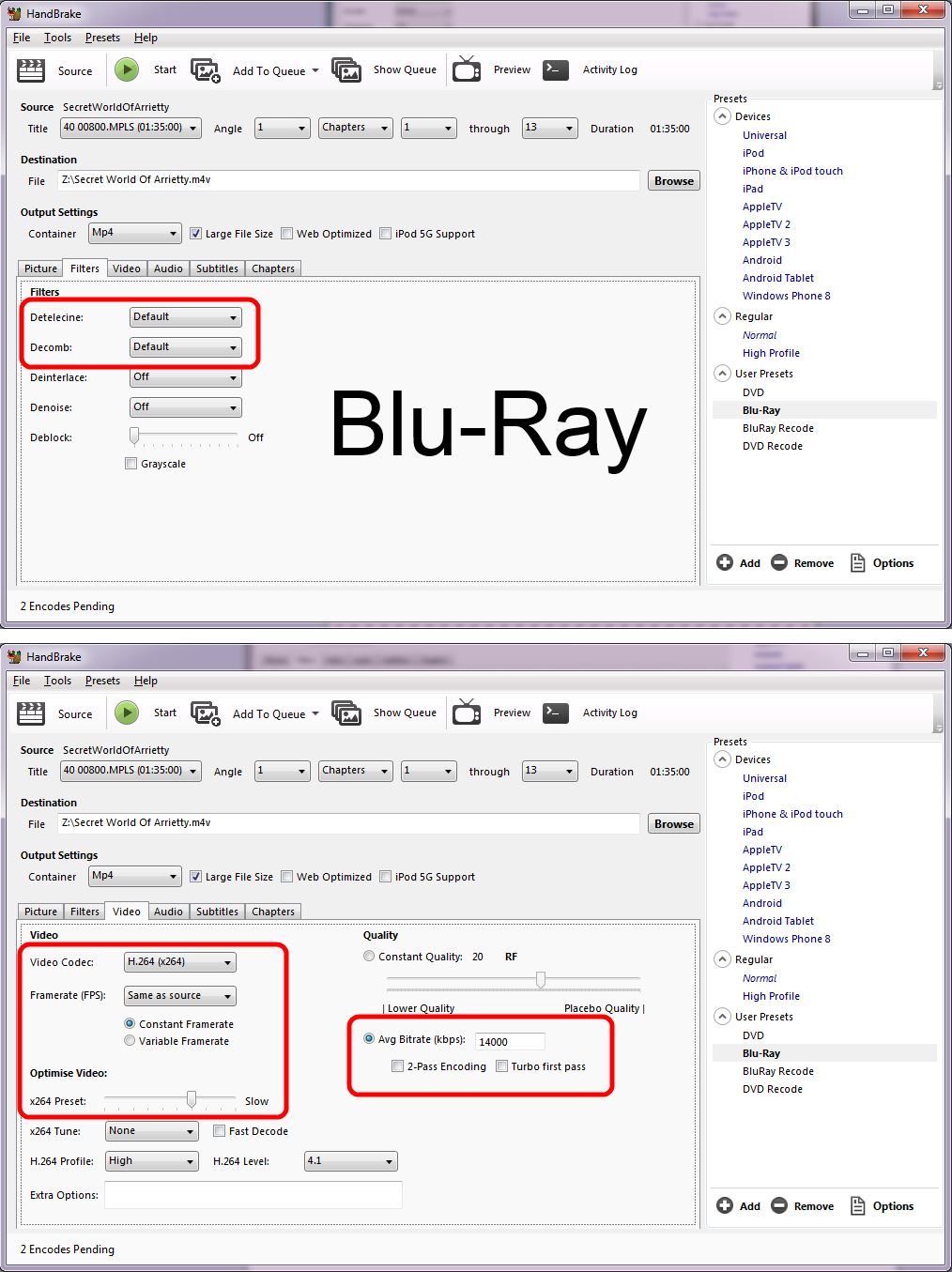Select Constant Framerate radio button

click(x=130, y=1024)
